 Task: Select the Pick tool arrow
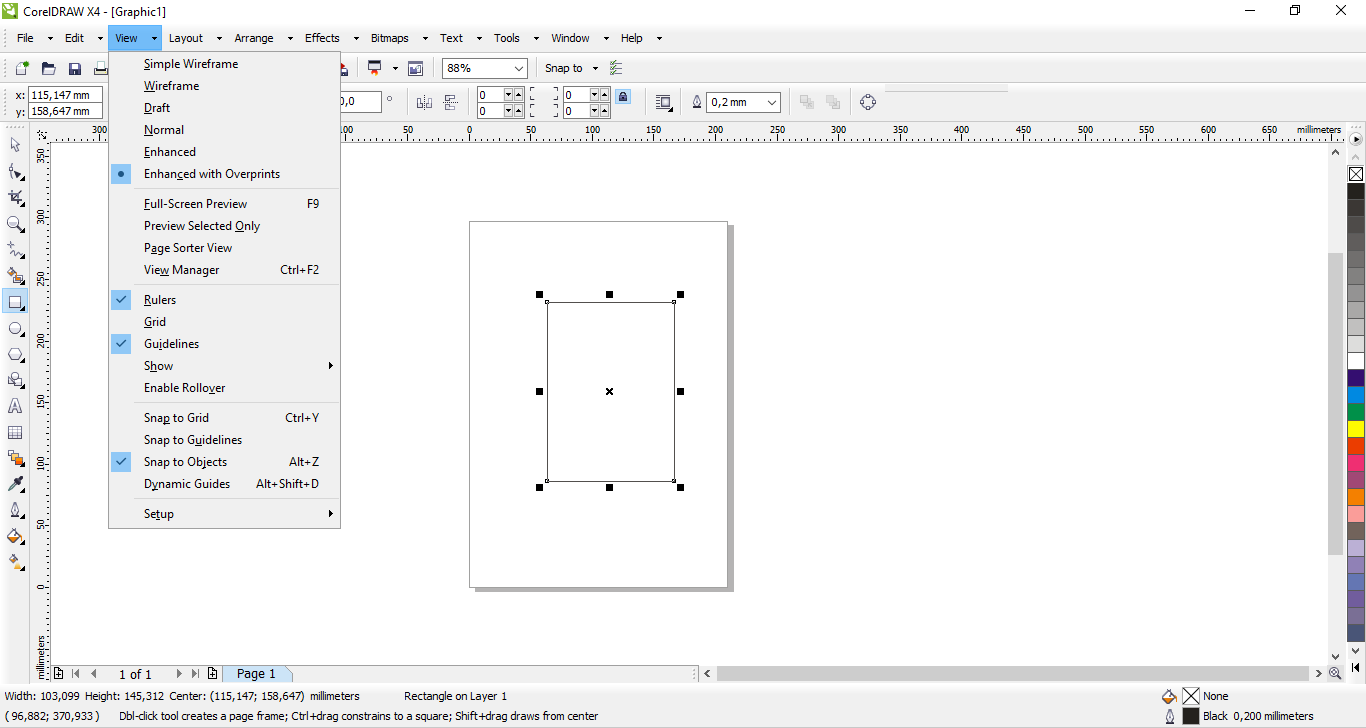coord(15,145)
